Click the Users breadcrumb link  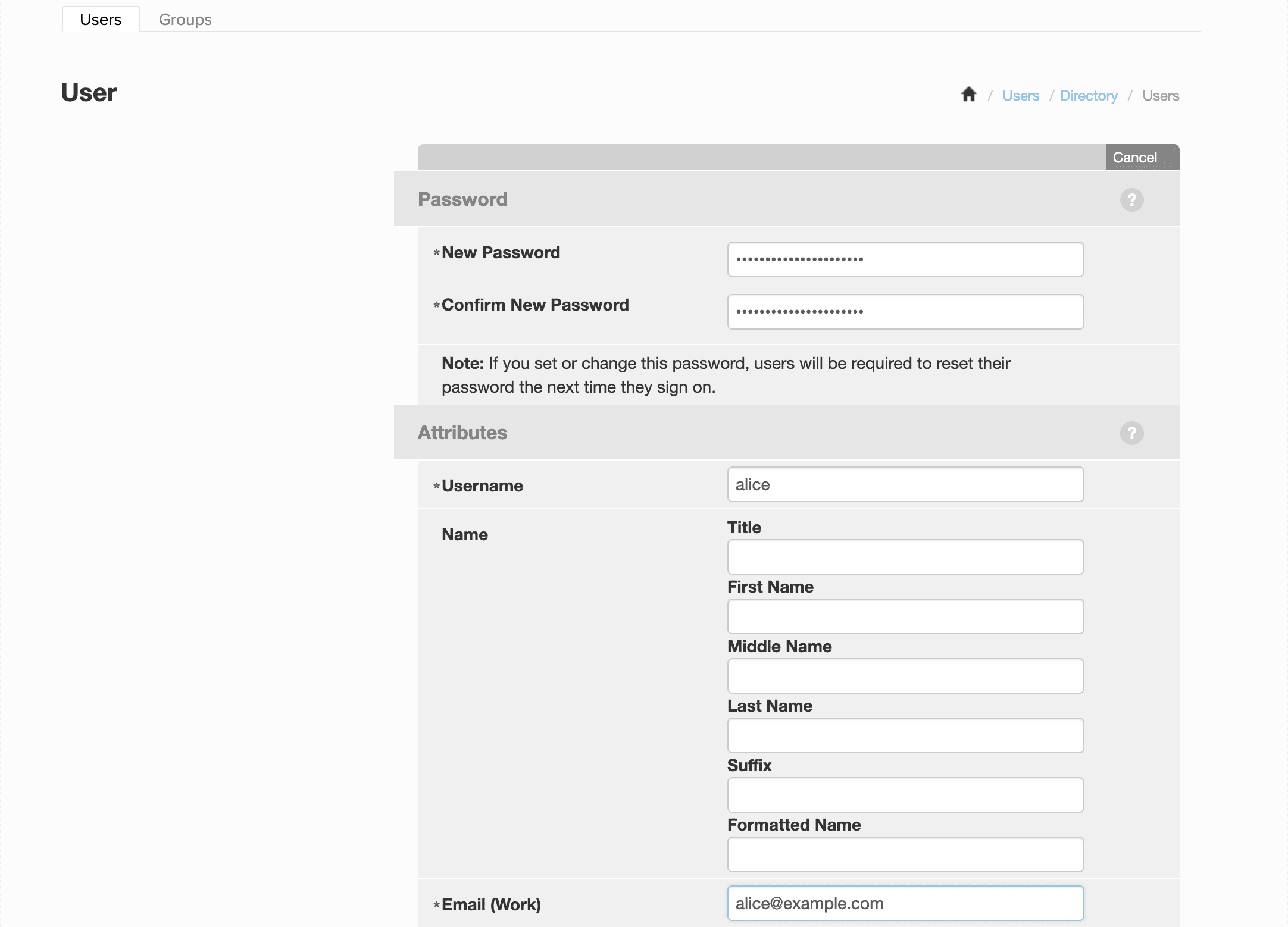coord(1021,95)
